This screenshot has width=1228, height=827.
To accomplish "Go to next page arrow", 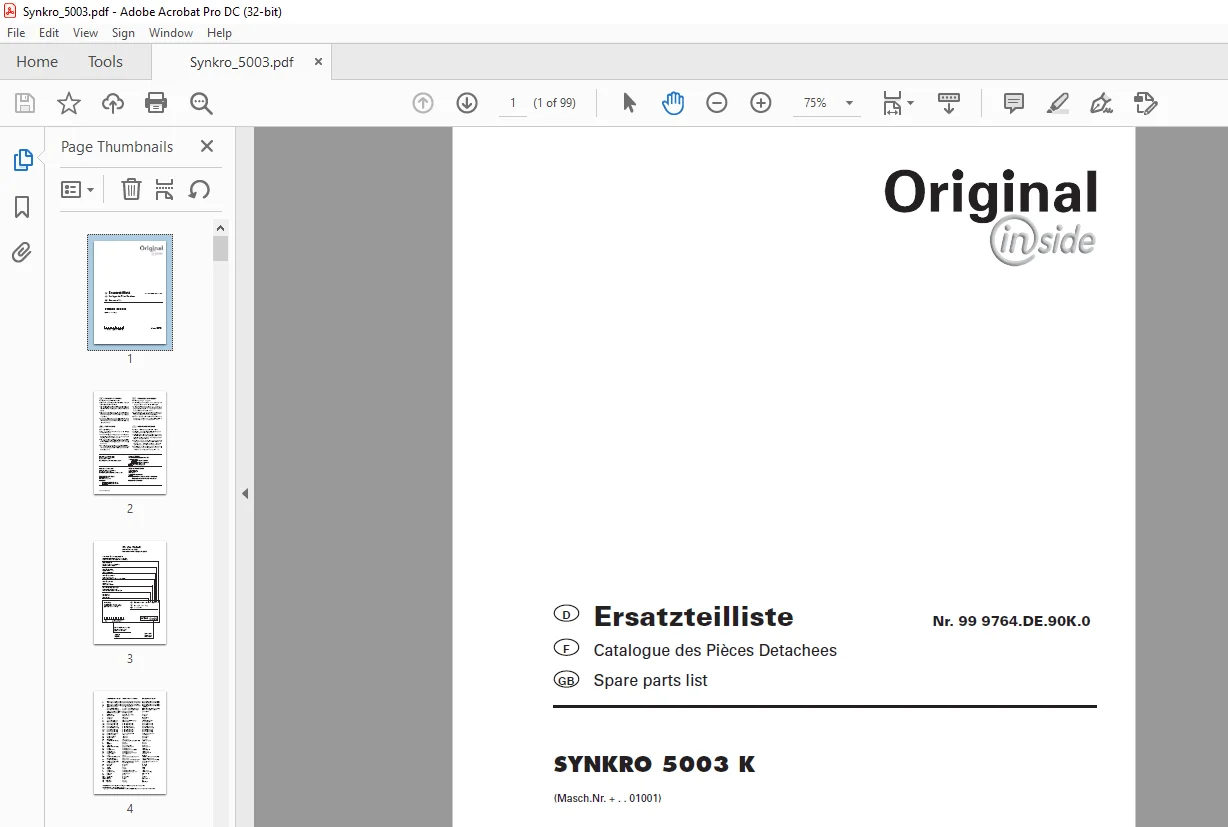I will coord(467,103).
